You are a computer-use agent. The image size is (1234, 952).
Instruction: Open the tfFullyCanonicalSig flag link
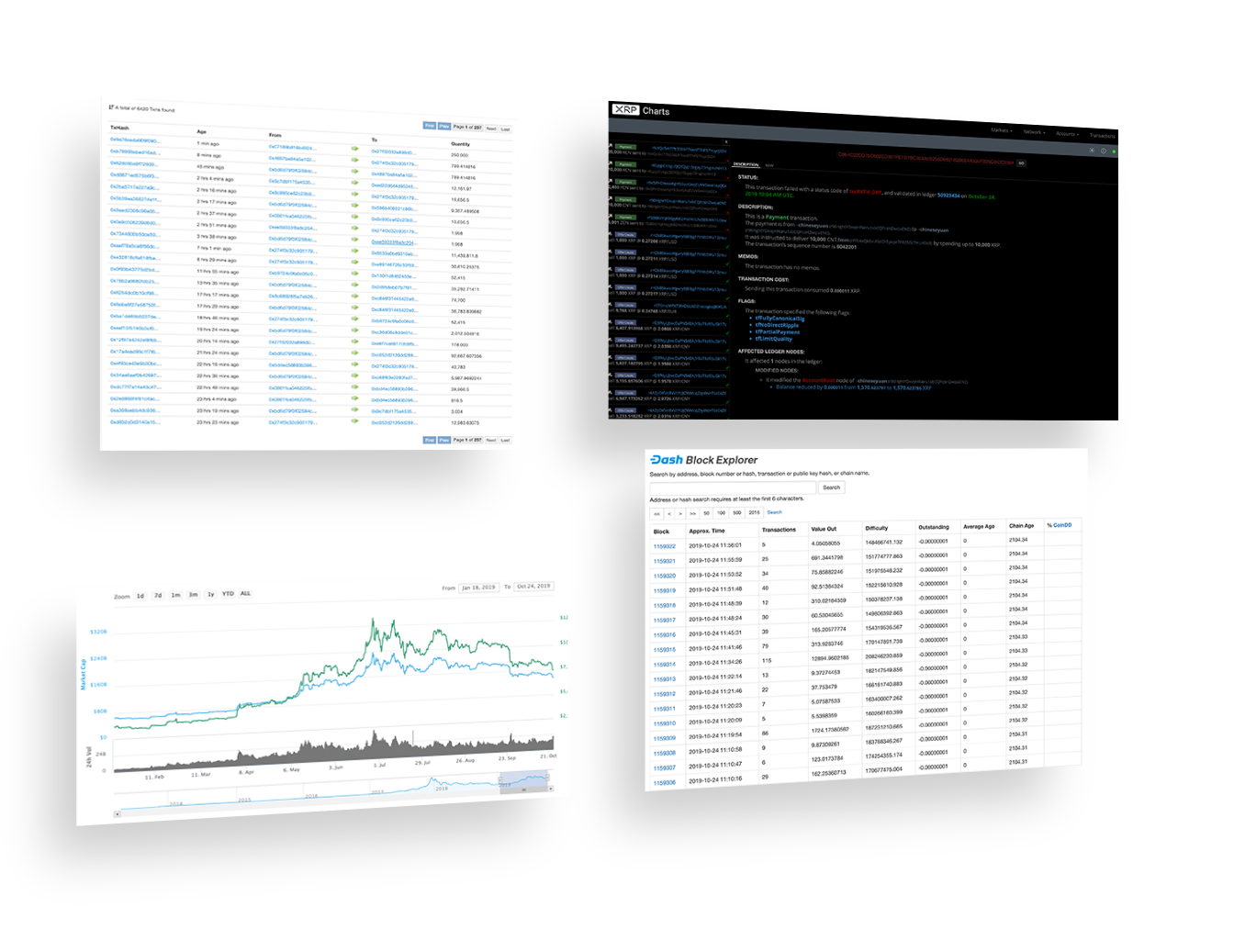click(780, 319)
